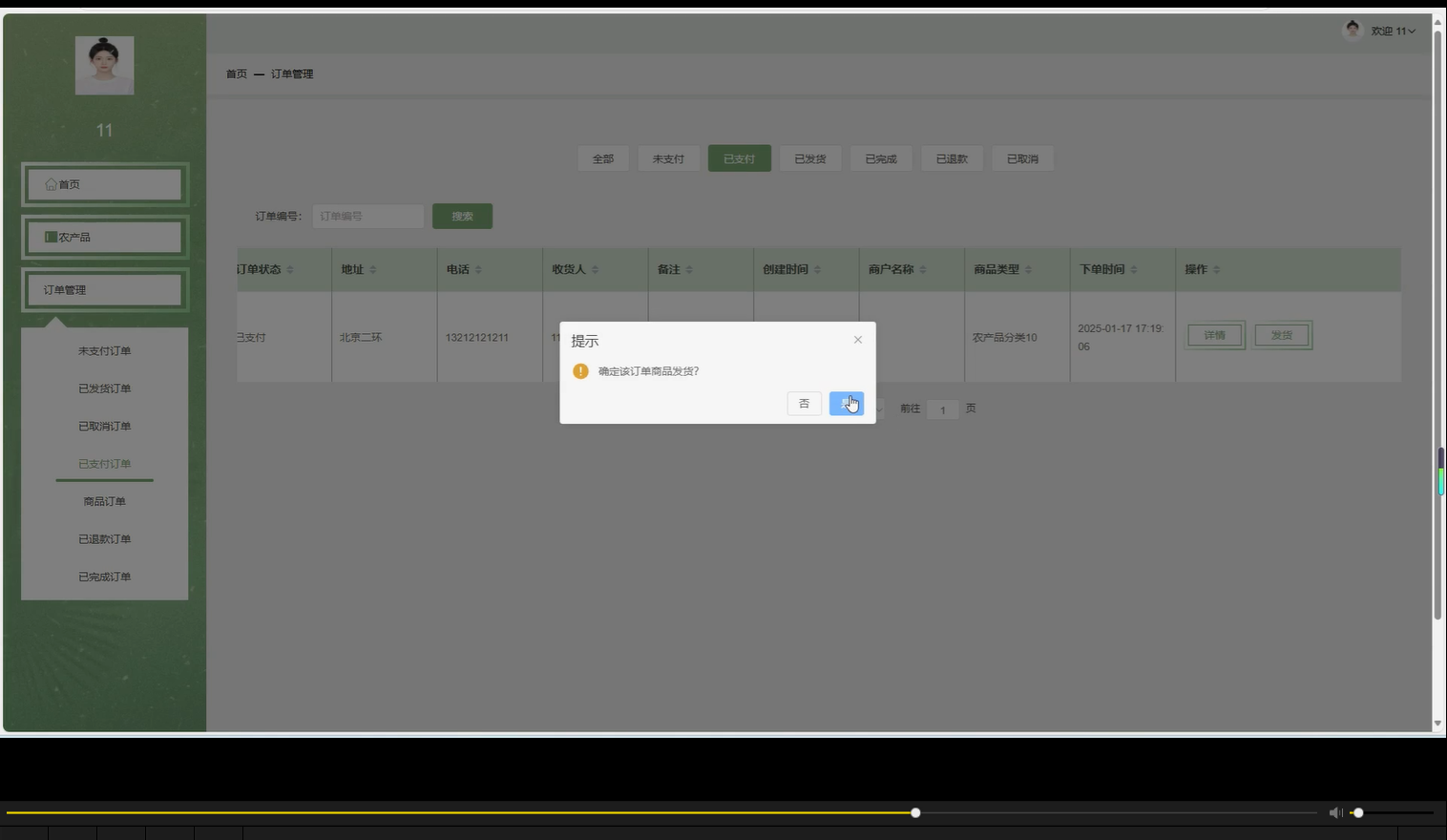Open the 农产品 sidebar menu

[x=105, y=237]
